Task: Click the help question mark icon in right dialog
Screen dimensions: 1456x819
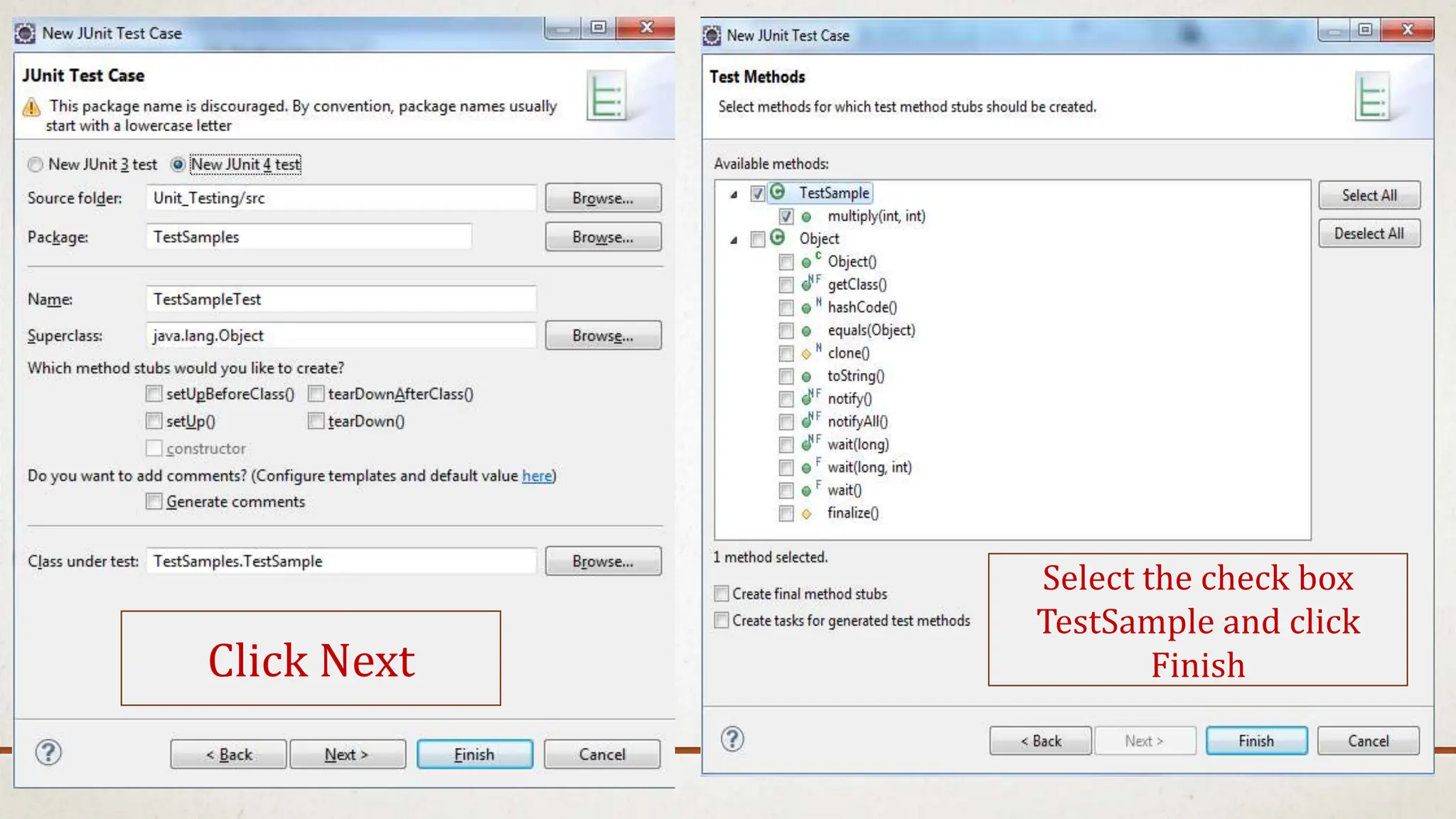Action: click(x=732, y=739)
